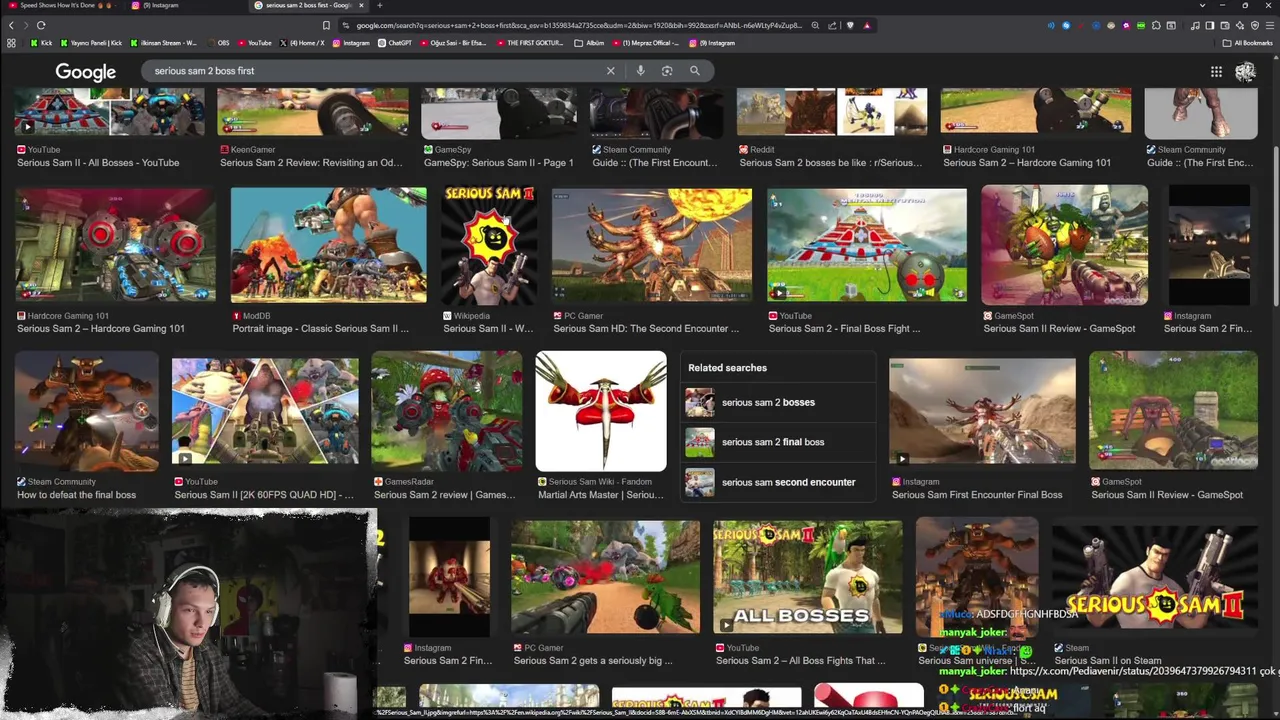Open the Google apps grid
The width and height of the screenshot is (1280, 720).
[1216, 71]
